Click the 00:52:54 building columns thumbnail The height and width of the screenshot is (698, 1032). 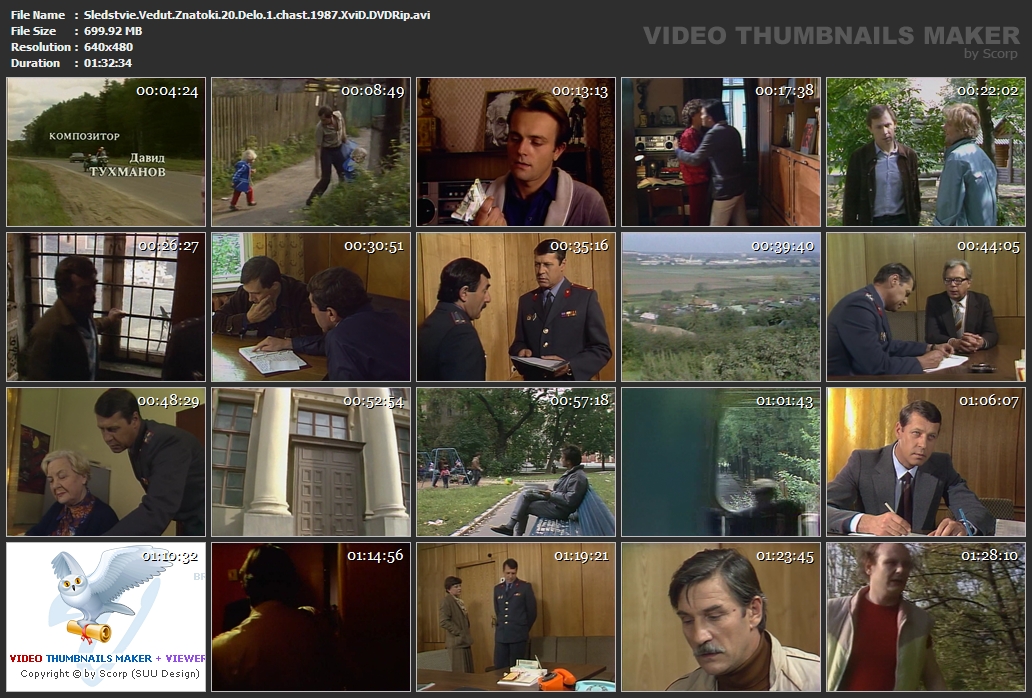(x=311, y=462)
